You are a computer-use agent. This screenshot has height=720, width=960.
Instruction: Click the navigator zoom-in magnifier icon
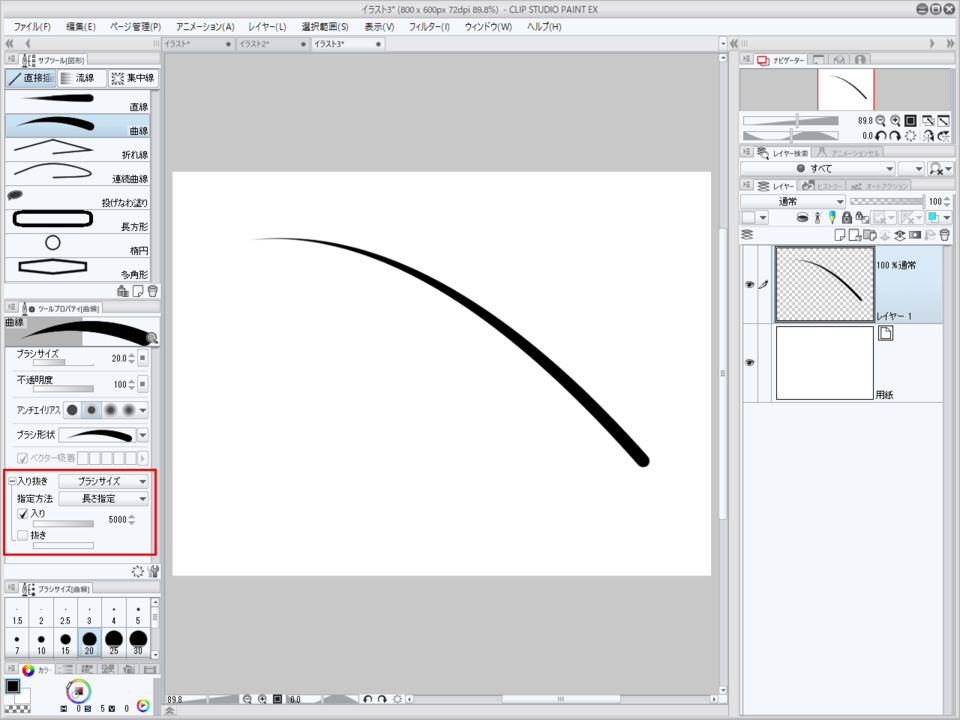895,120
